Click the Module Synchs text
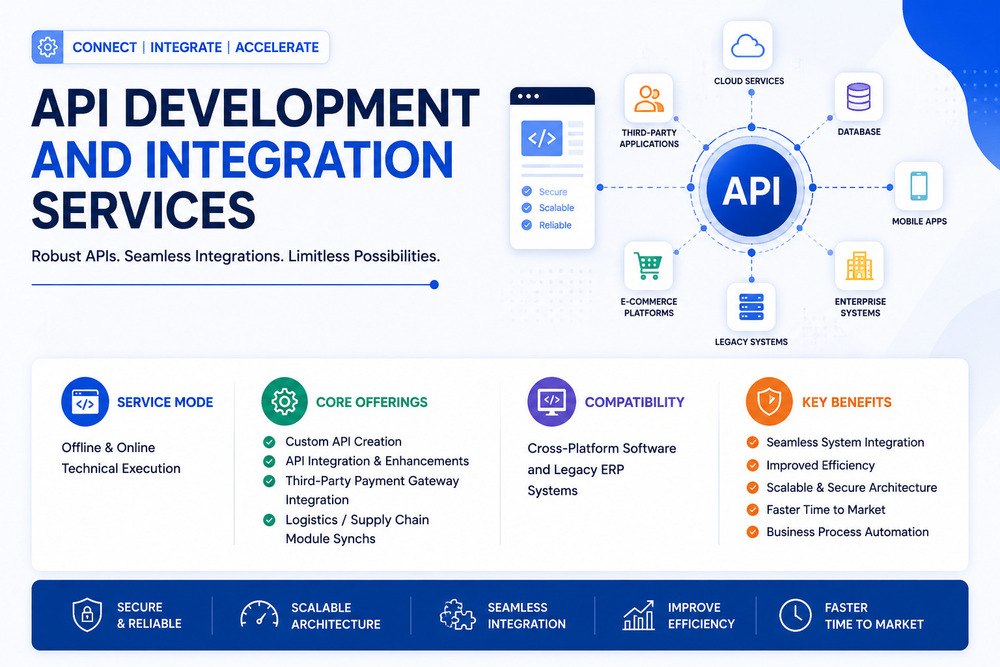This screenshot has height=667, width=1000. [x=330, y=539]
